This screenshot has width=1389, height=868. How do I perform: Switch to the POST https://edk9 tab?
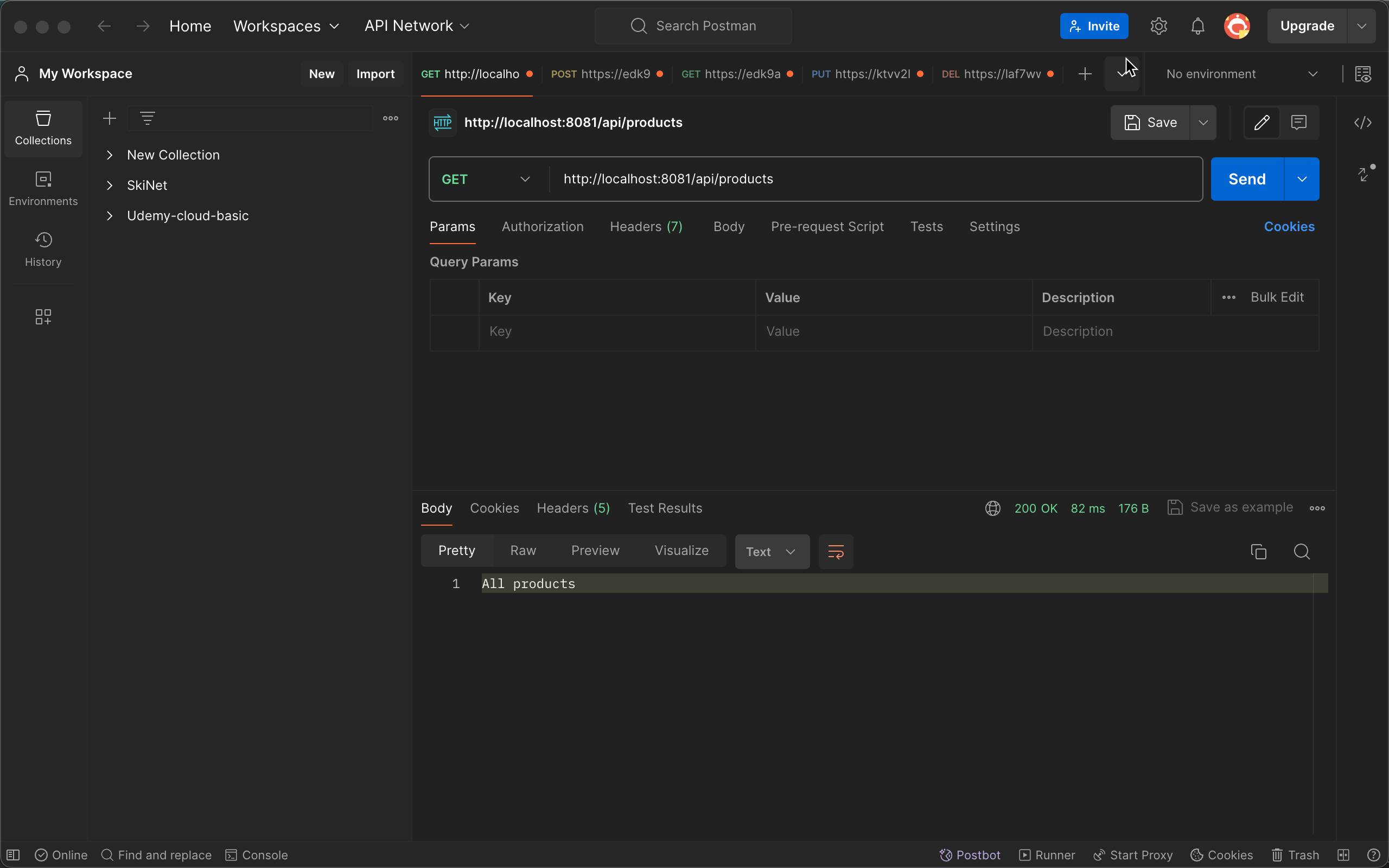607,74
